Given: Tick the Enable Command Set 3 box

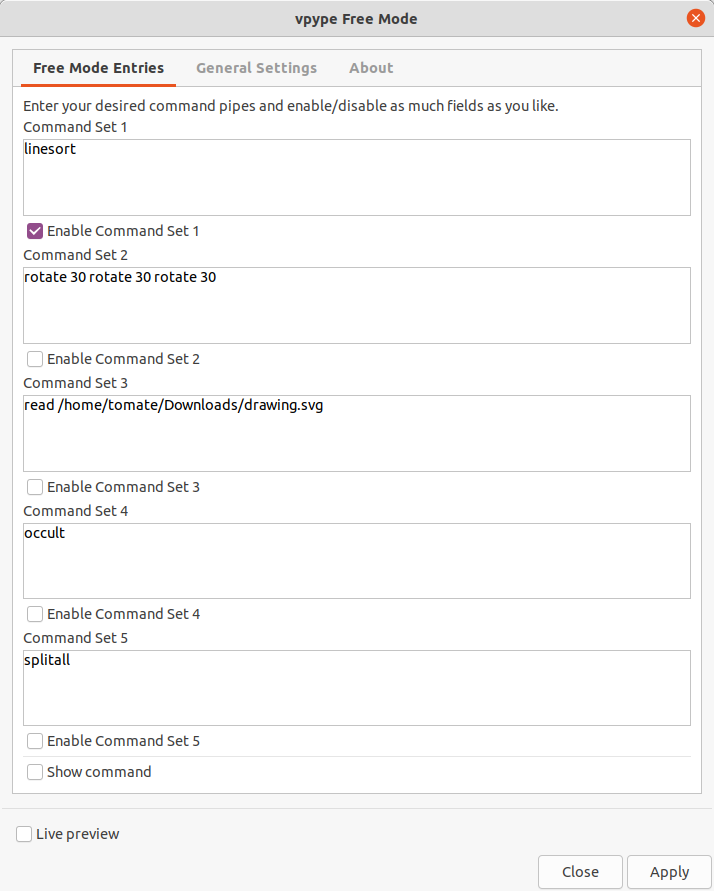Looking at the screenshot, I should point(35,487).
